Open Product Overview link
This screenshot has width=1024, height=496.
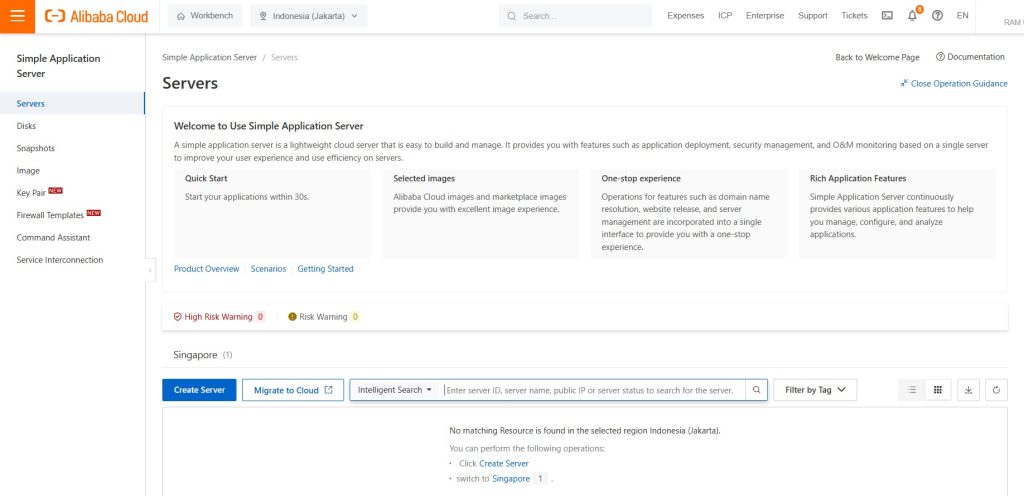(206, 269)
